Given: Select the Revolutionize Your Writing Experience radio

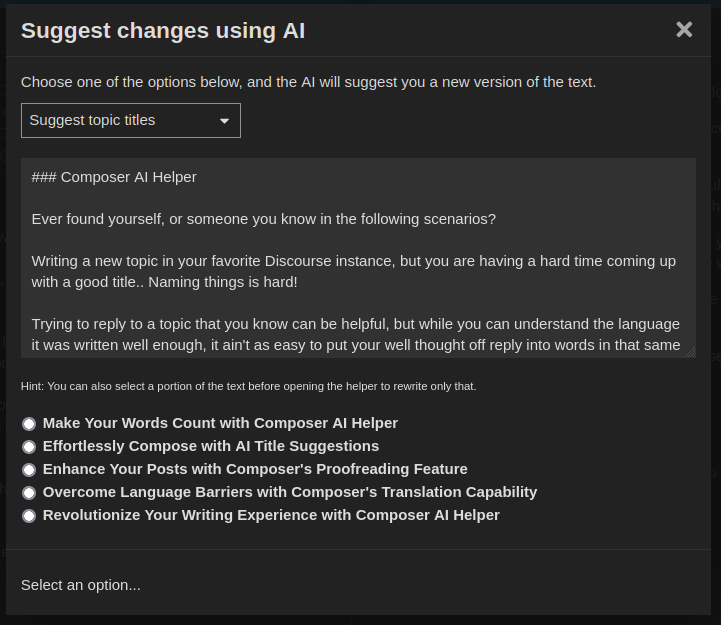Looking at the screenshot, I should (x=29, y=516).
